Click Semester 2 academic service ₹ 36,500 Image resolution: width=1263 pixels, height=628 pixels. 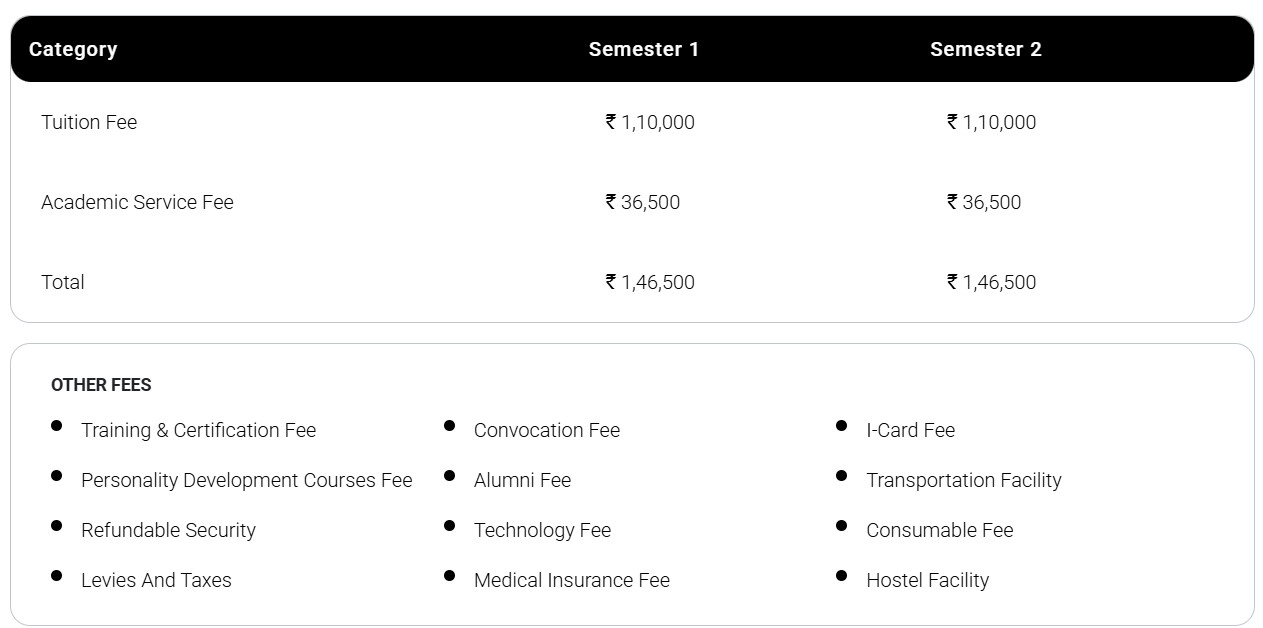point(984,202)
